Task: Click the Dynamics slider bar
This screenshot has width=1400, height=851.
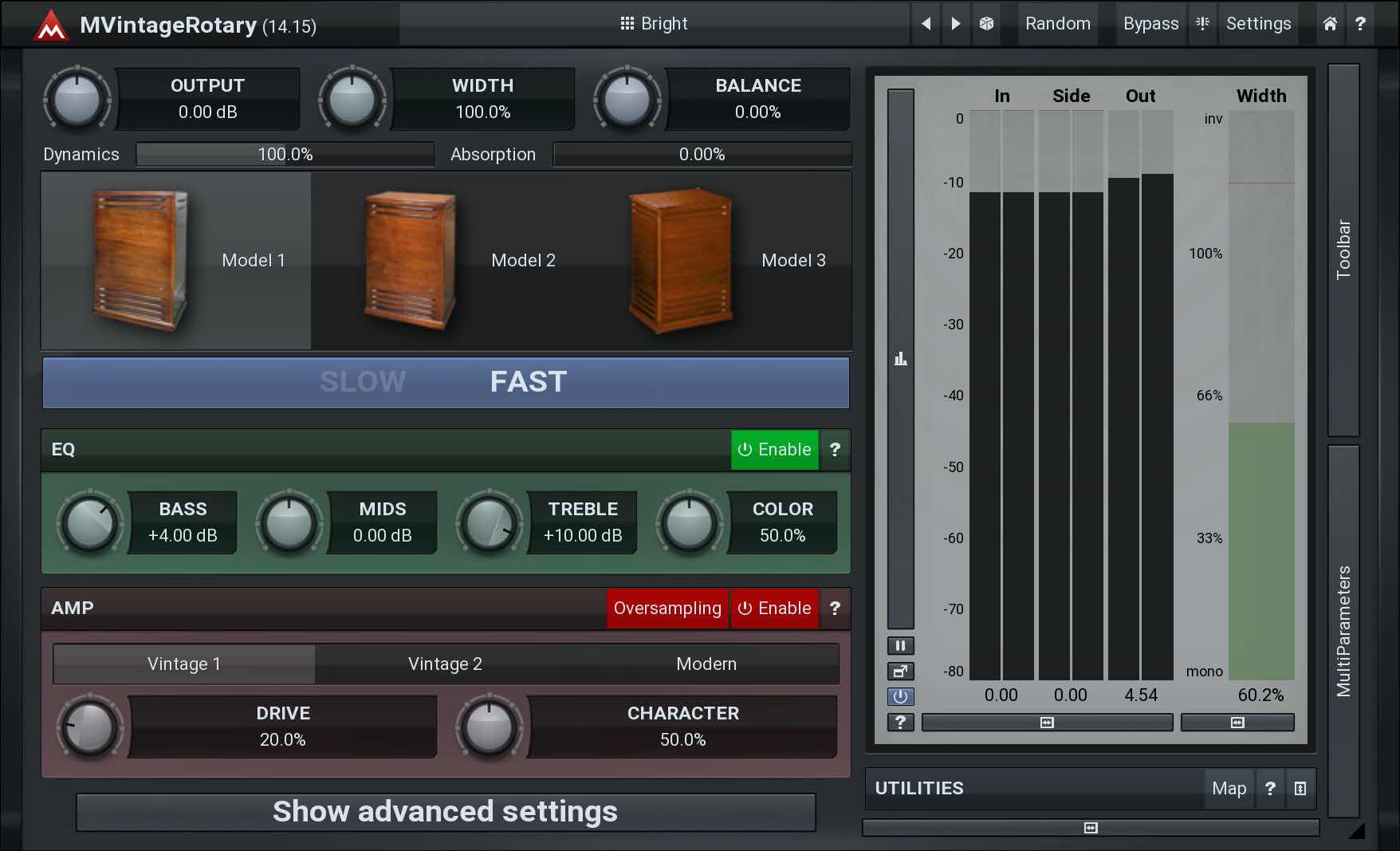Action: tap(285, 155)
